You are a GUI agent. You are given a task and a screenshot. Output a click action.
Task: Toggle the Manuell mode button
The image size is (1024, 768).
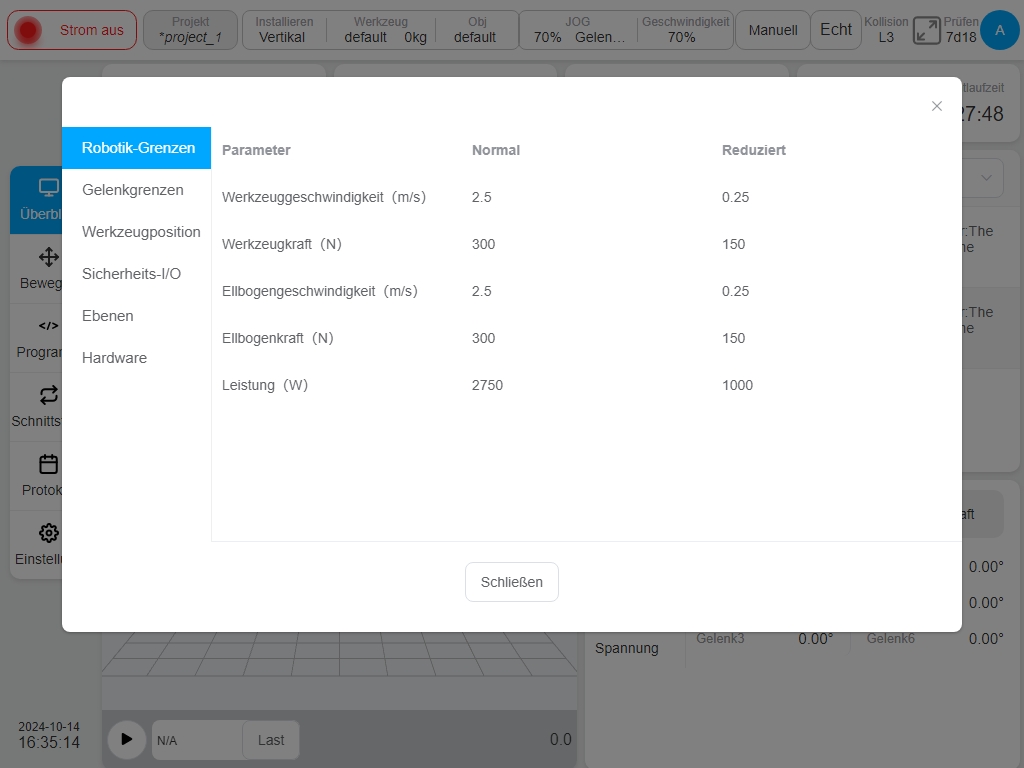point(773,30)
